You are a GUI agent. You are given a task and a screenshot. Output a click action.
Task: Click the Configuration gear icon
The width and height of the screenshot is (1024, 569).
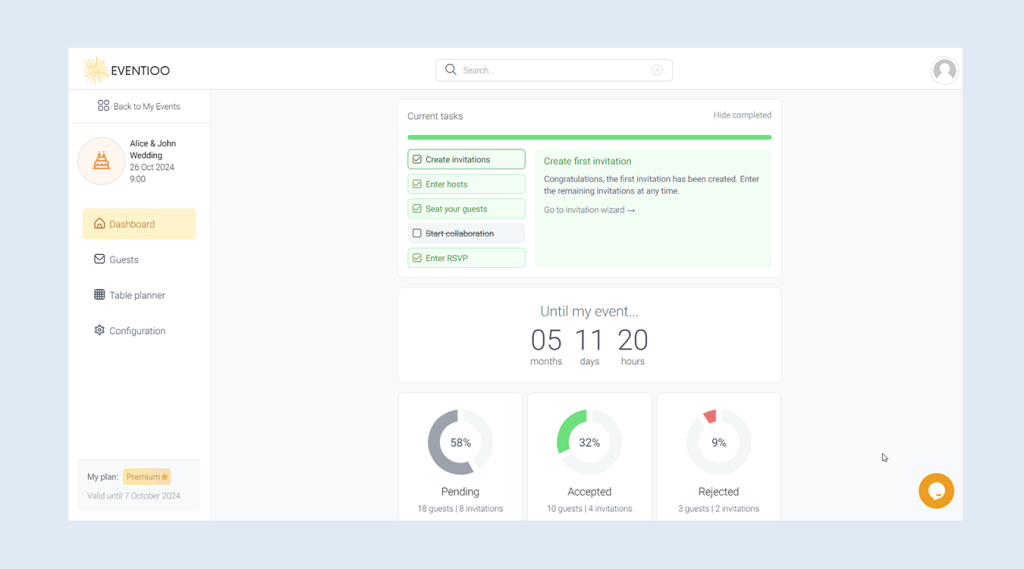(x=99, y=330)
